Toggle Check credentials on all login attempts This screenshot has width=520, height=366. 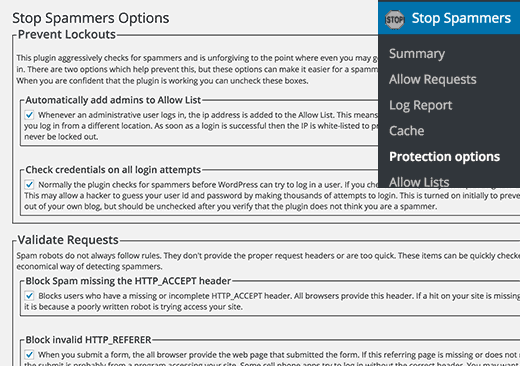(x=29, y=184)
